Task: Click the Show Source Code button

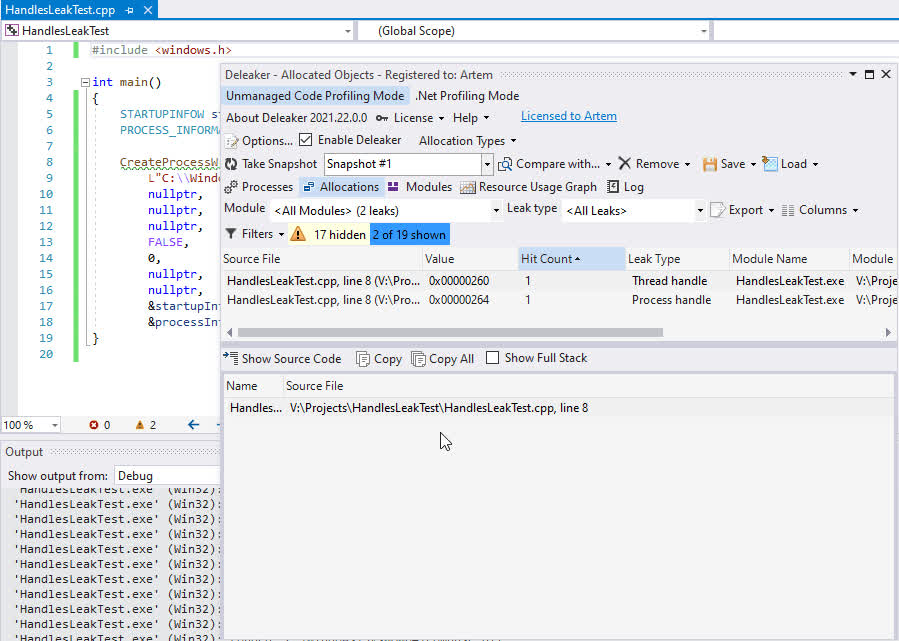Action: (x=282, y=358)
